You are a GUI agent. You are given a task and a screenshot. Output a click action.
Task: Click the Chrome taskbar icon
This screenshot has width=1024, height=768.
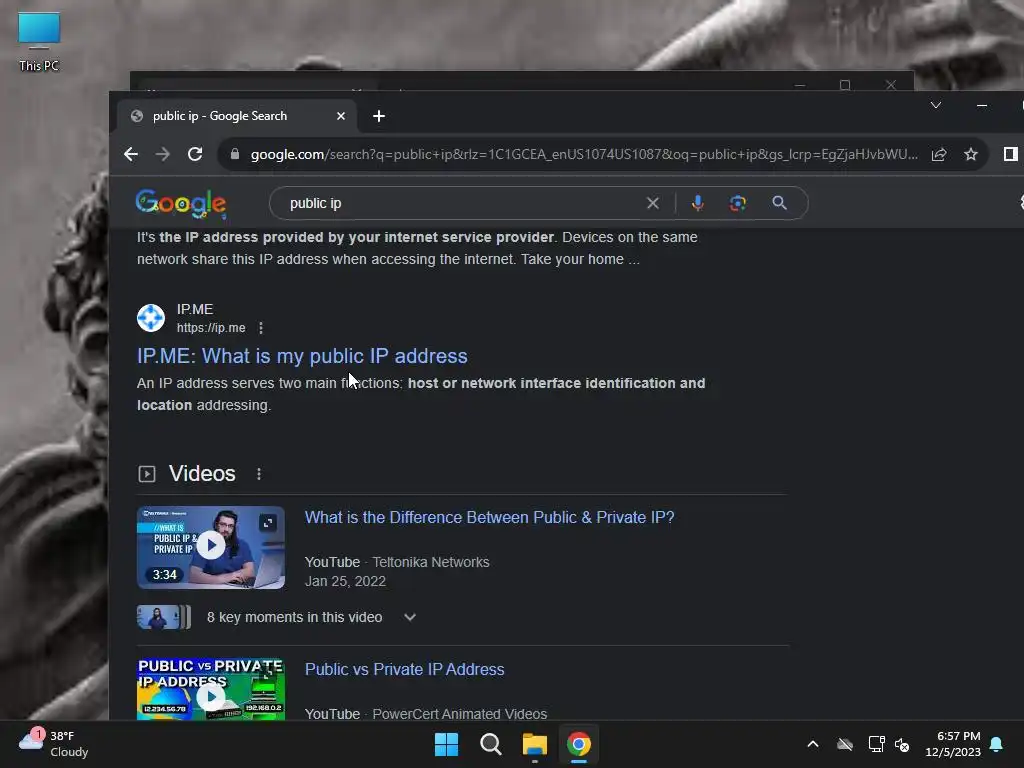coord(579,744)
